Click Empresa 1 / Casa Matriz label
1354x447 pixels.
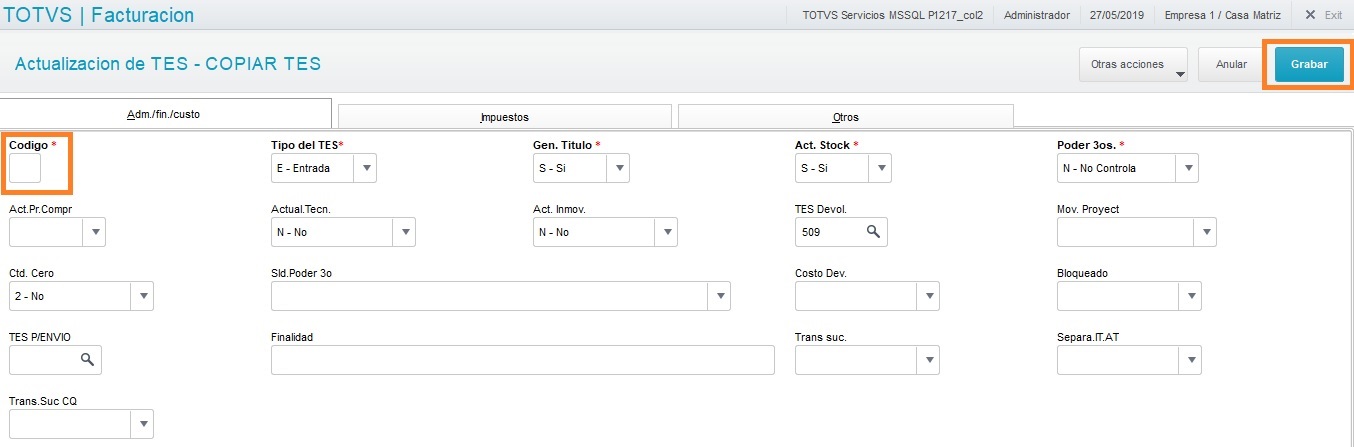coord(1221,16)
